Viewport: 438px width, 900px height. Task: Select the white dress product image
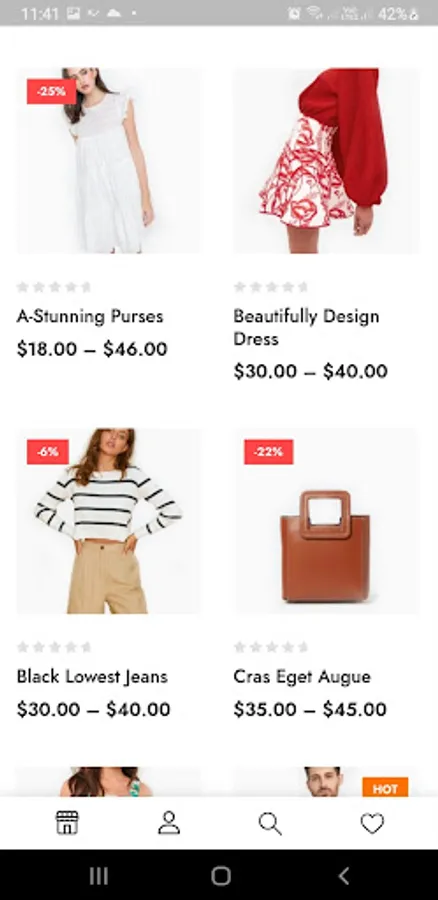pos(109,161)
